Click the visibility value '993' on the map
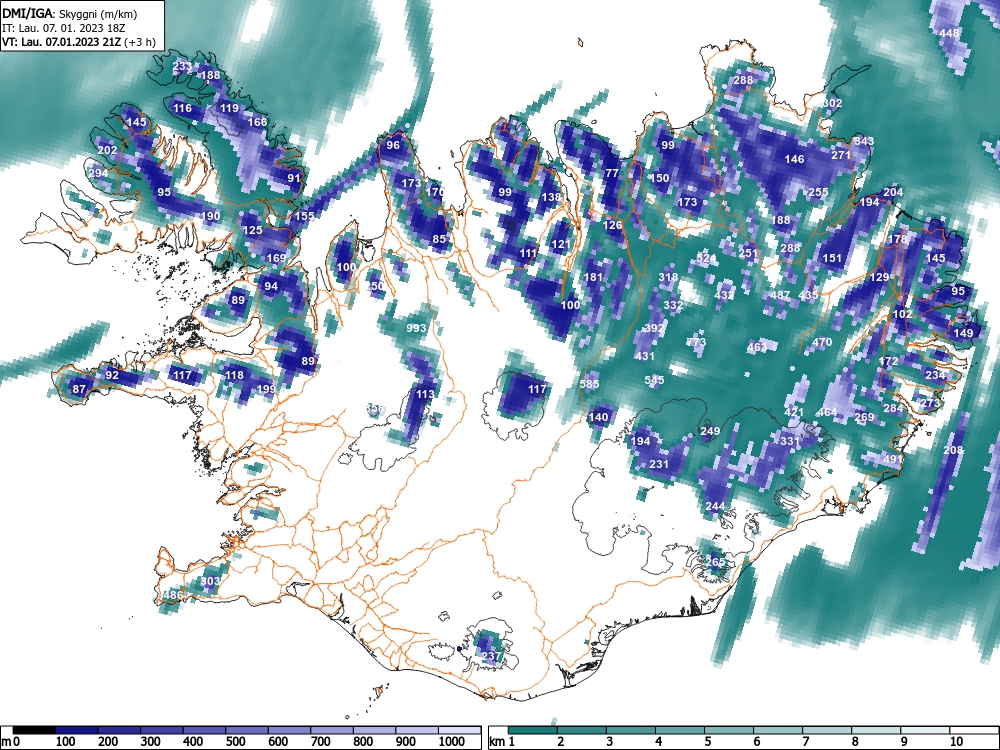 pyautogui.click(x=416, y=328)
